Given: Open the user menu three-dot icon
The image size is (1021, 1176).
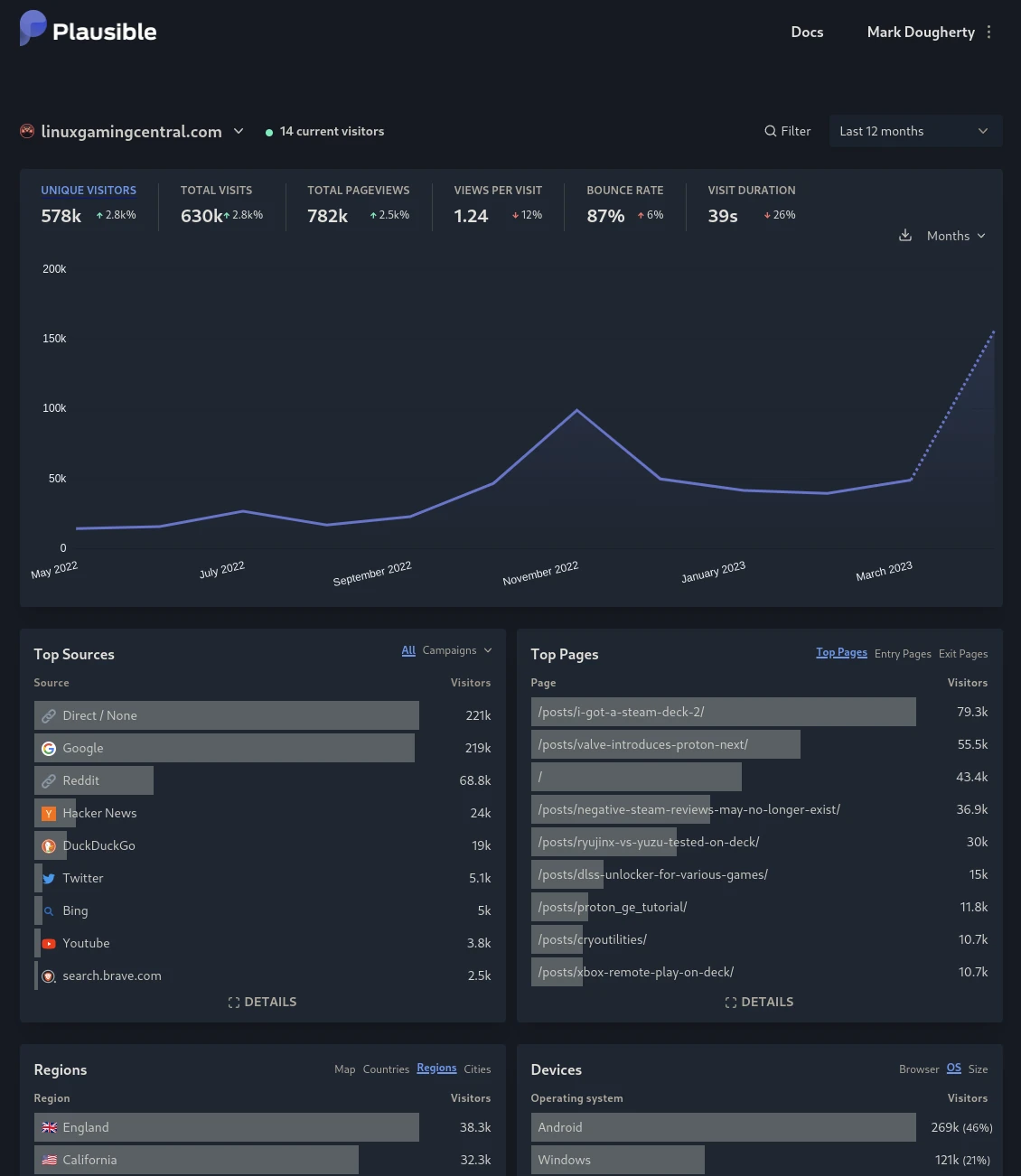Looking at the screenshot, I should (989, 32).
